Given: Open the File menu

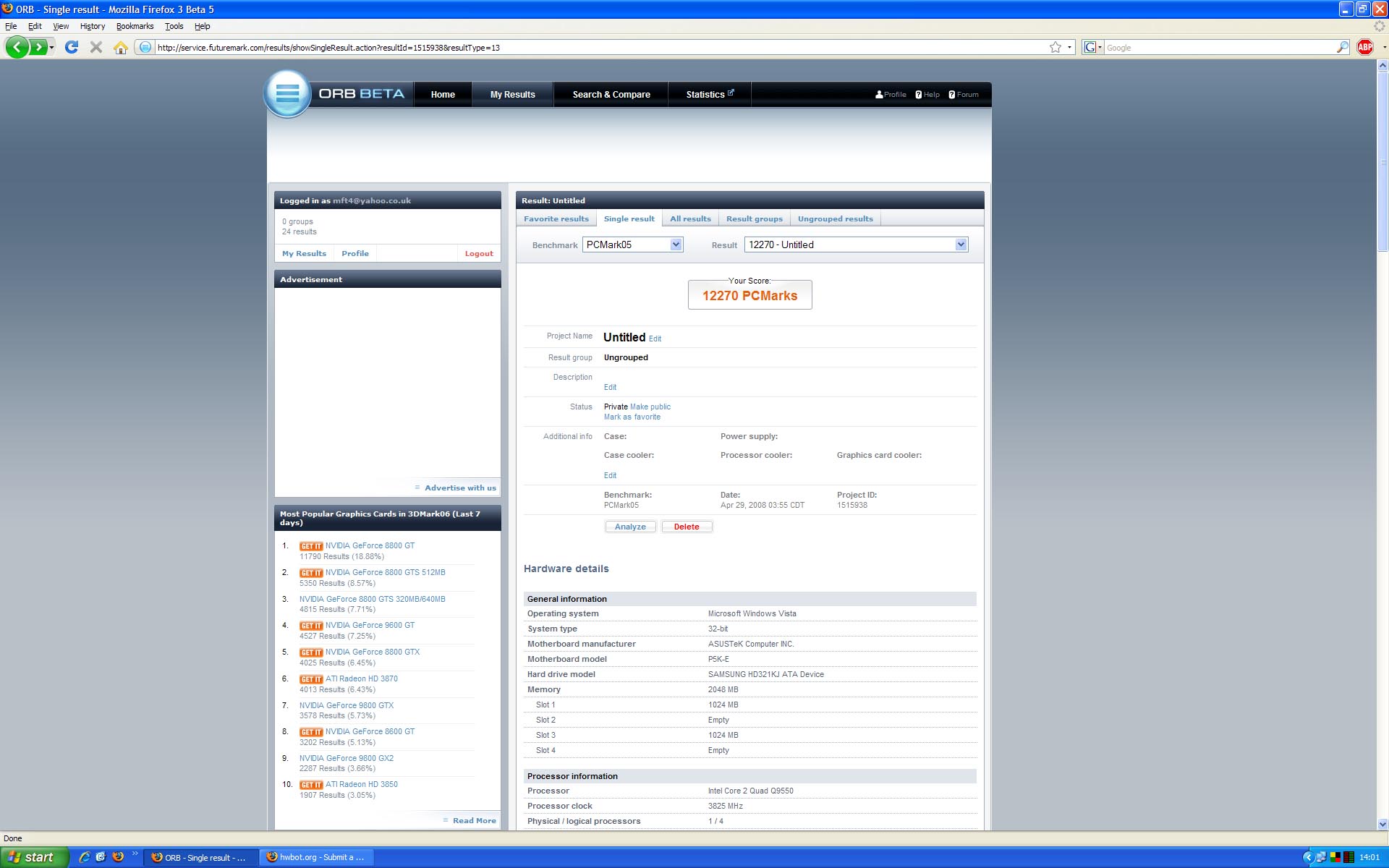Looking at the screenshot, I should pyautogui.click(x=11, y=26).
